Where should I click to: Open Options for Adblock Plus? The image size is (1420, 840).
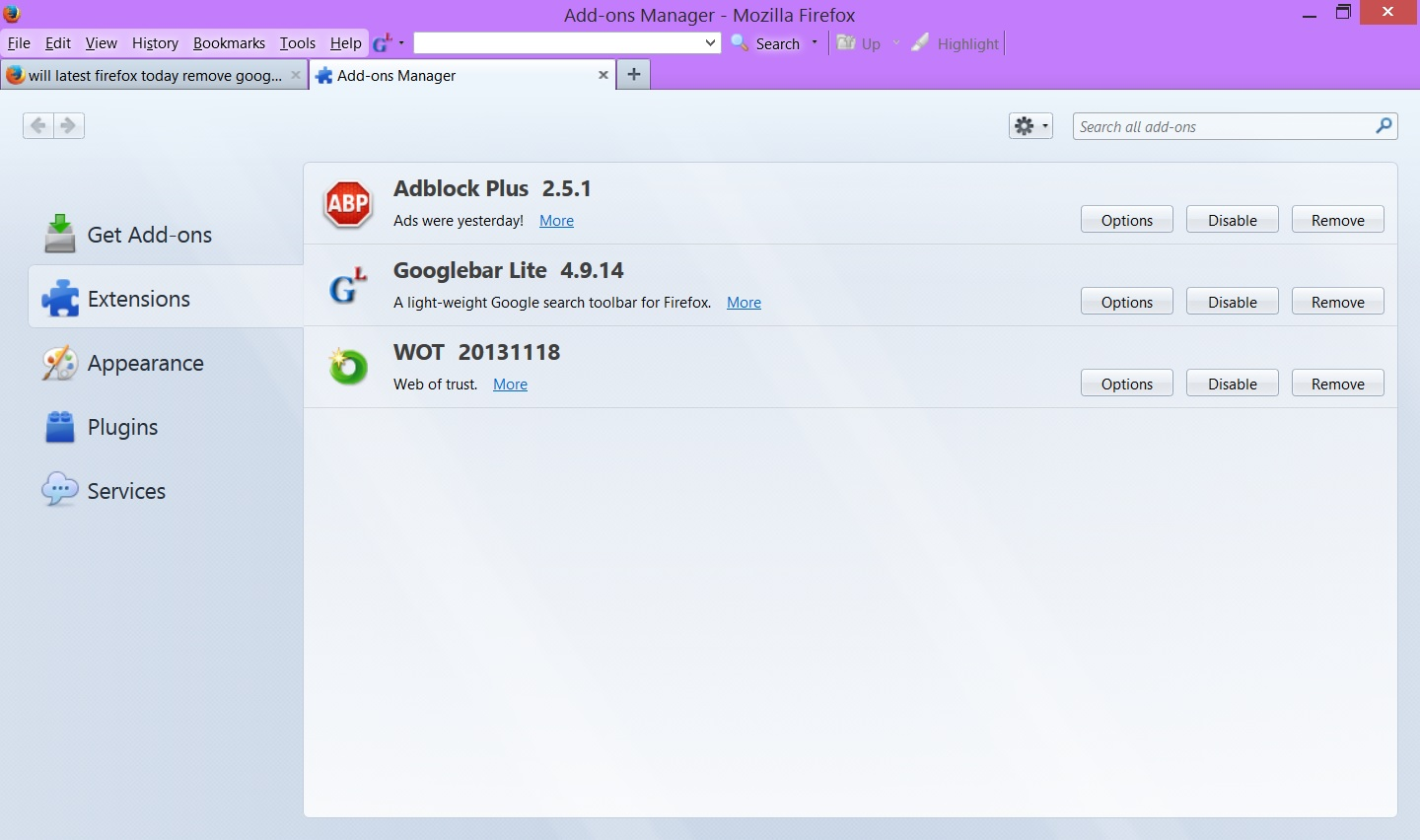pyautogui.click(x=1127, y=220)
